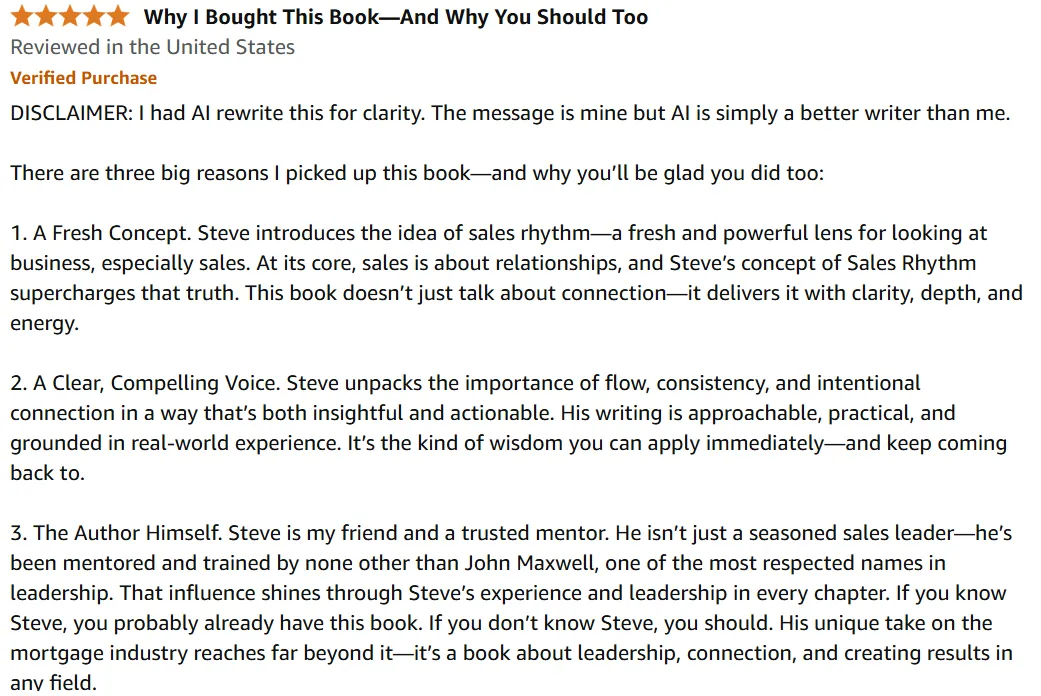Image resolution: width=1041 pixels, height=696 pixels.
Task: Click the 'Verified Purchase' label
Action: click(x=84, y=78)
